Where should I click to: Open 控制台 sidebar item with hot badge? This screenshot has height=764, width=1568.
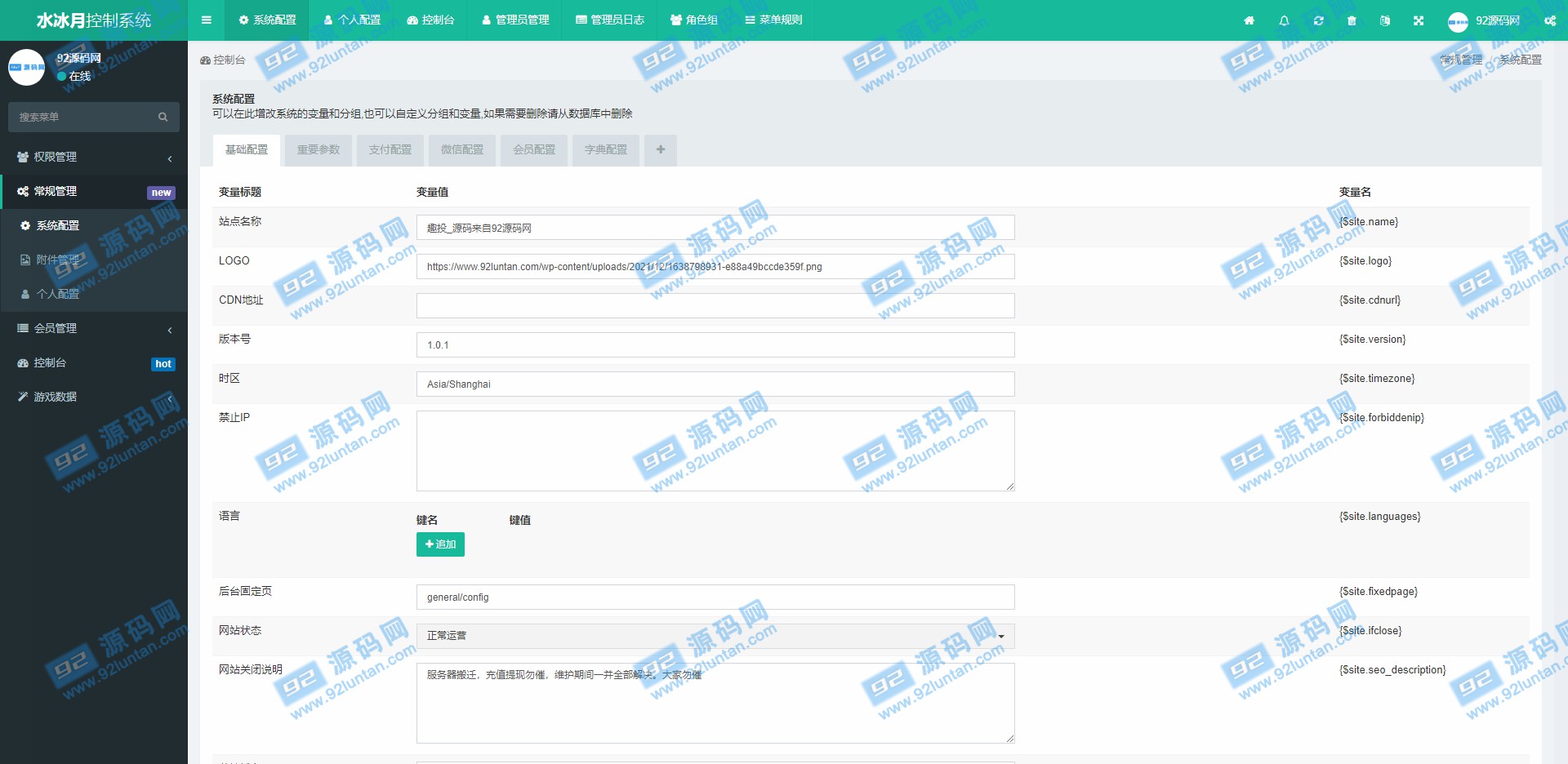[x=94, y=362]
